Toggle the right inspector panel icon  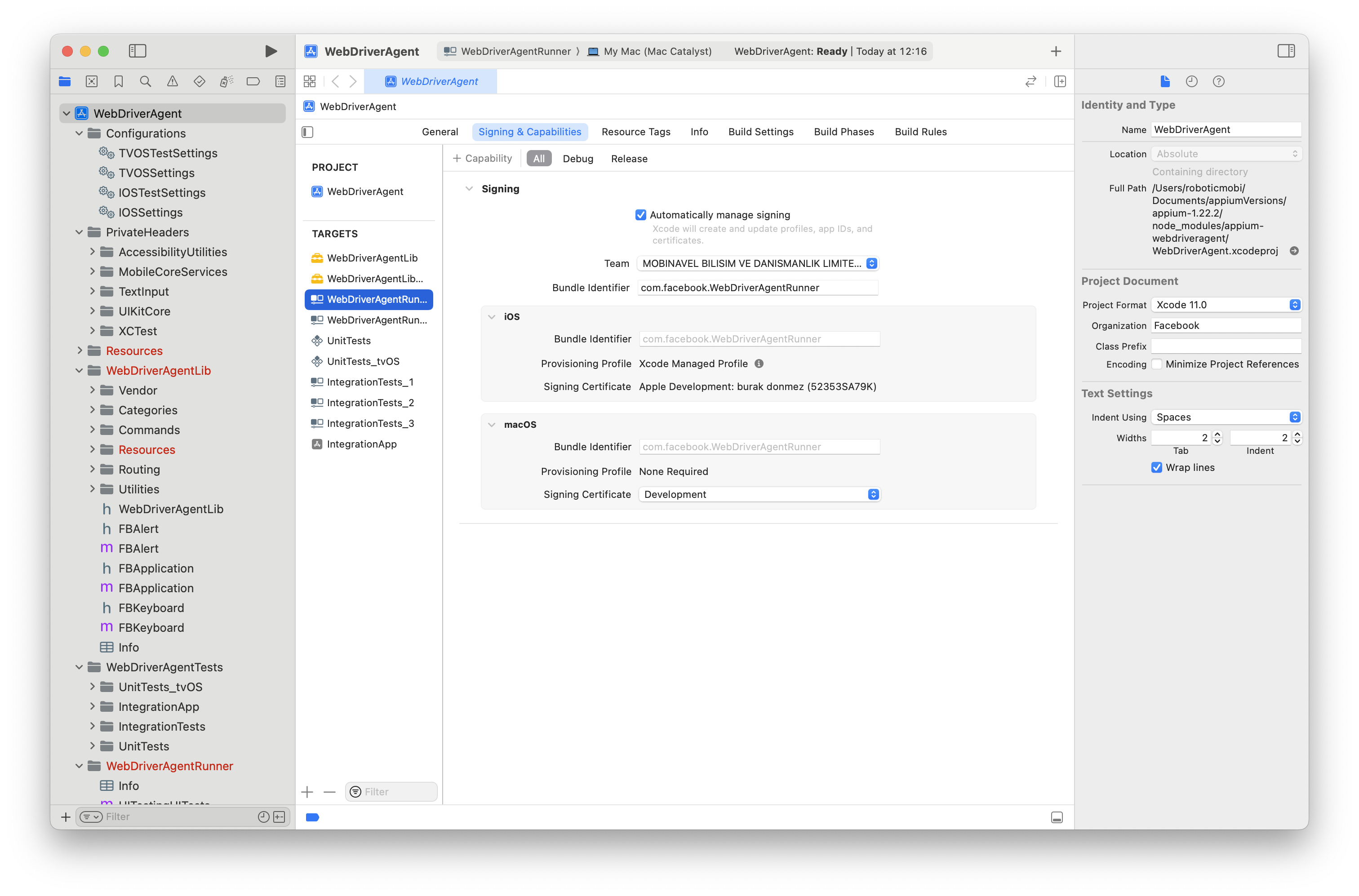click(x=1286, y=51)
